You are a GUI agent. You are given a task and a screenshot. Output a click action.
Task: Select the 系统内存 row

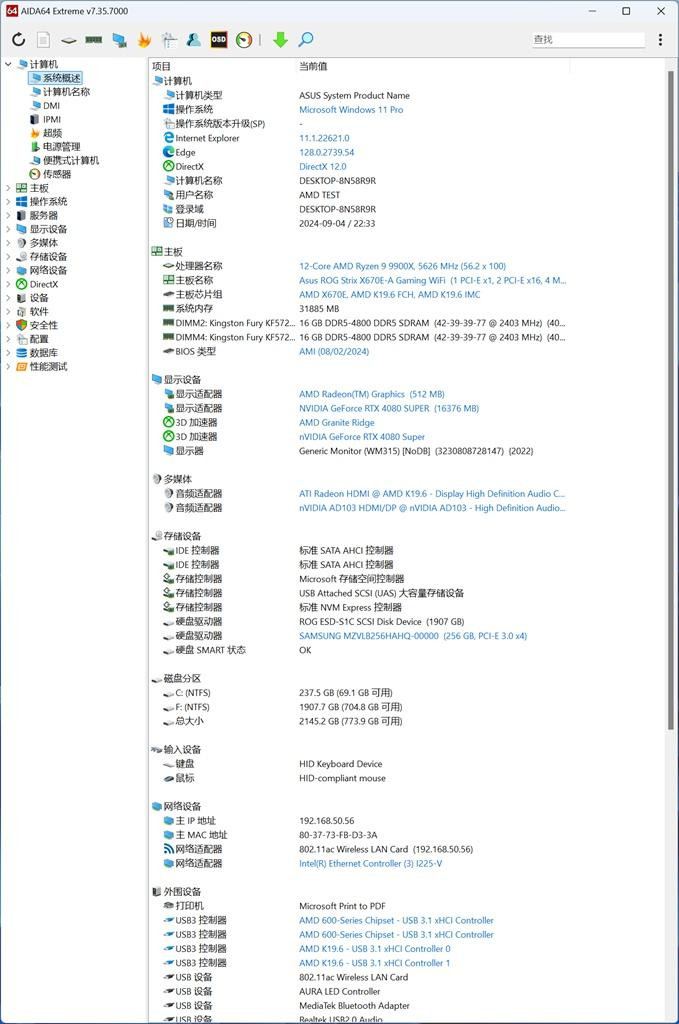click(359, 308)
